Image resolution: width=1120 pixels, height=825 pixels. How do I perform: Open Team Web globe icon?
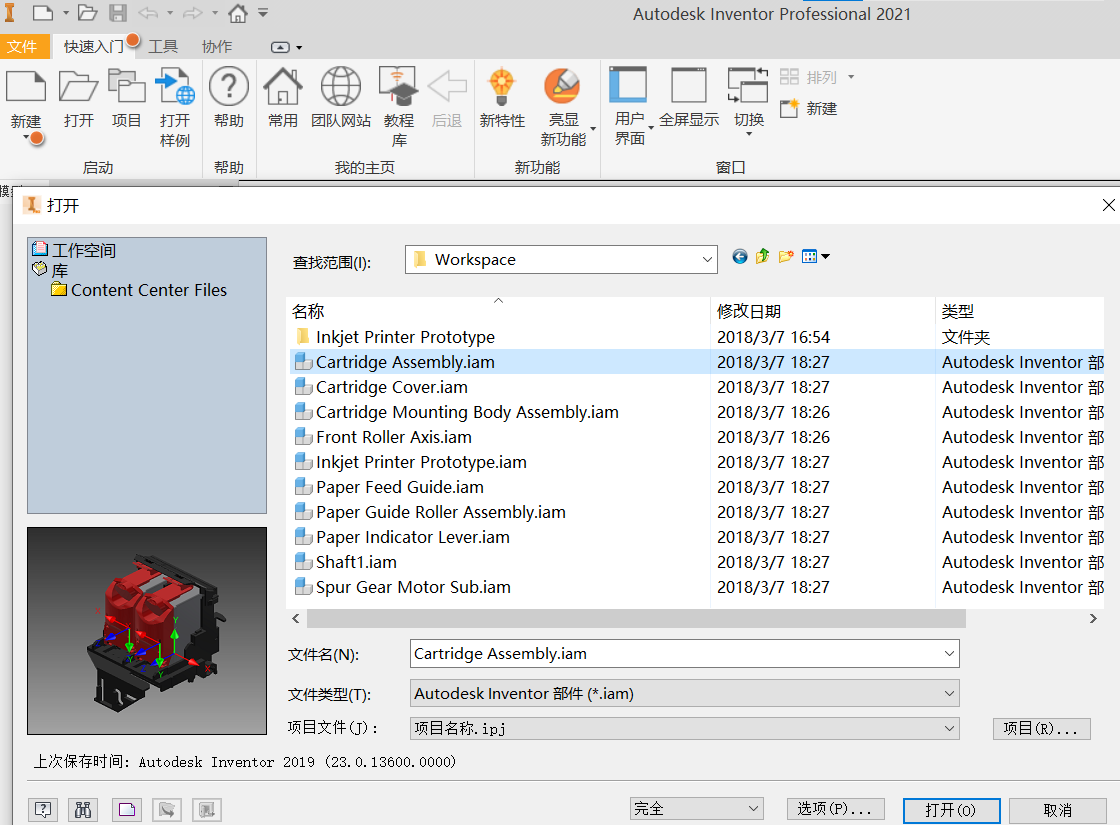point(341,86)
